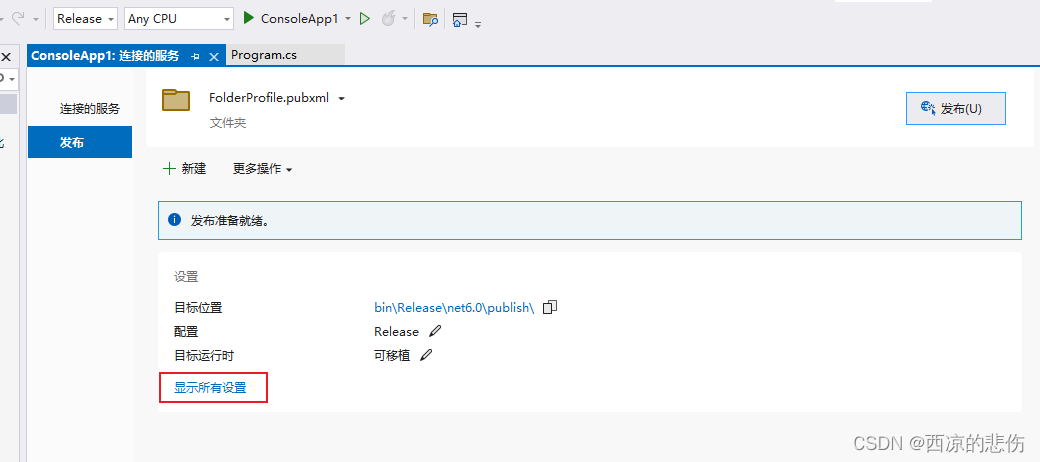This screenshot has height=462, width=1040.
Task: Open the bin\Release\net6.0\publish\ path link
Action: [454, 307]
